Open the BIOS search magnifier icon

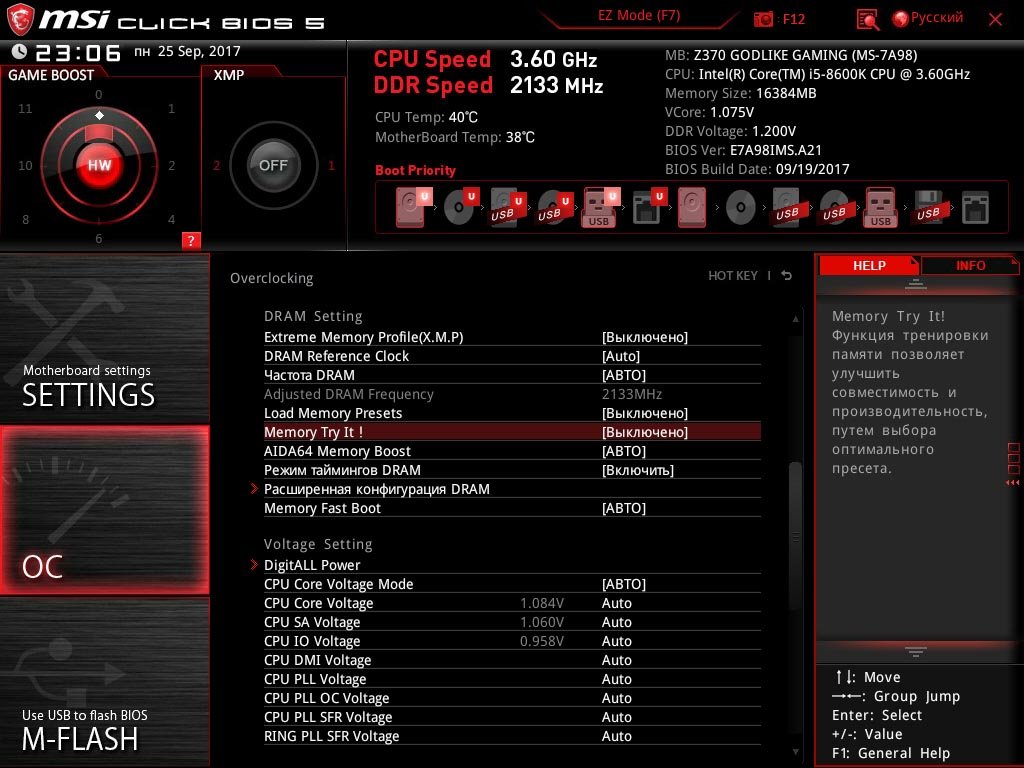(867, 20)
